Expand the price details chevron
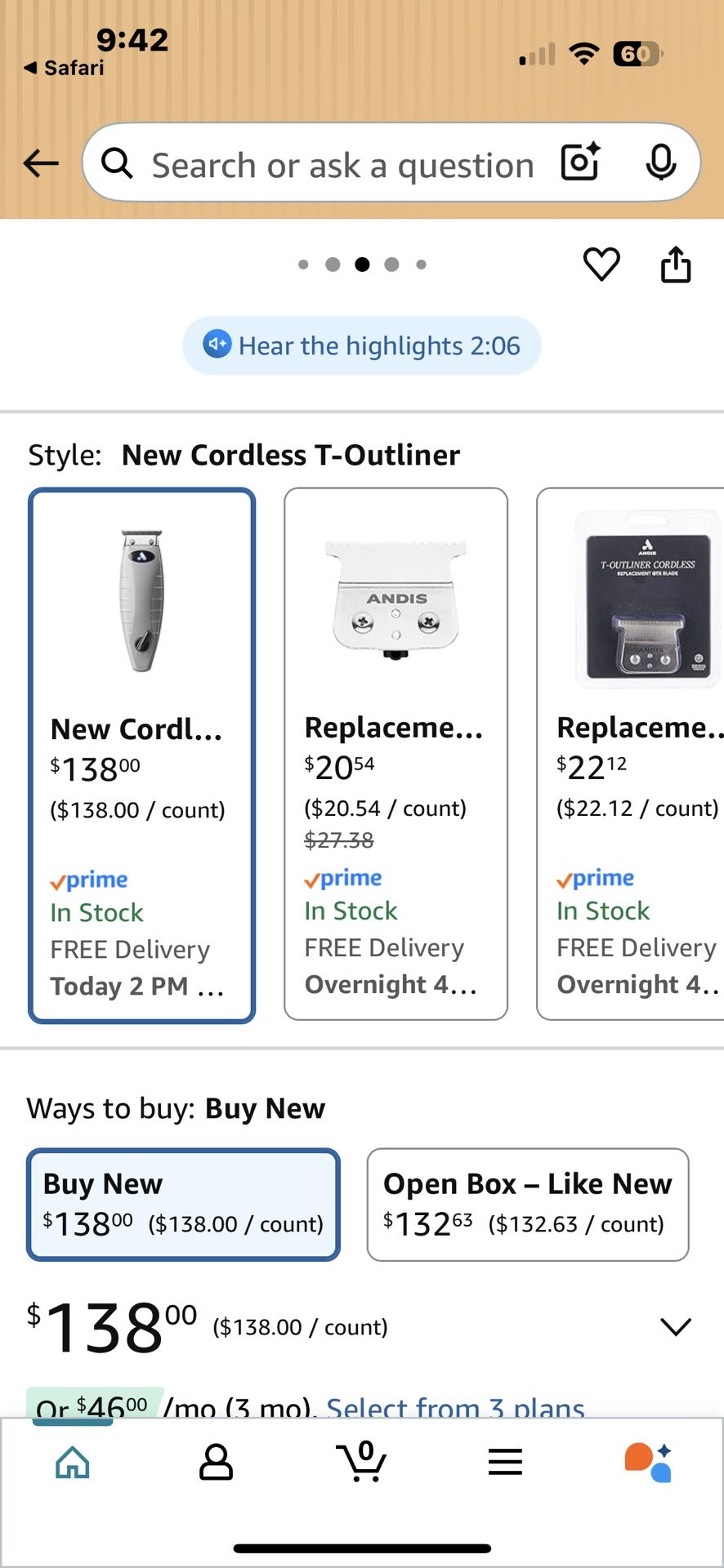The image size is (724, 1568). point(676,1326)
